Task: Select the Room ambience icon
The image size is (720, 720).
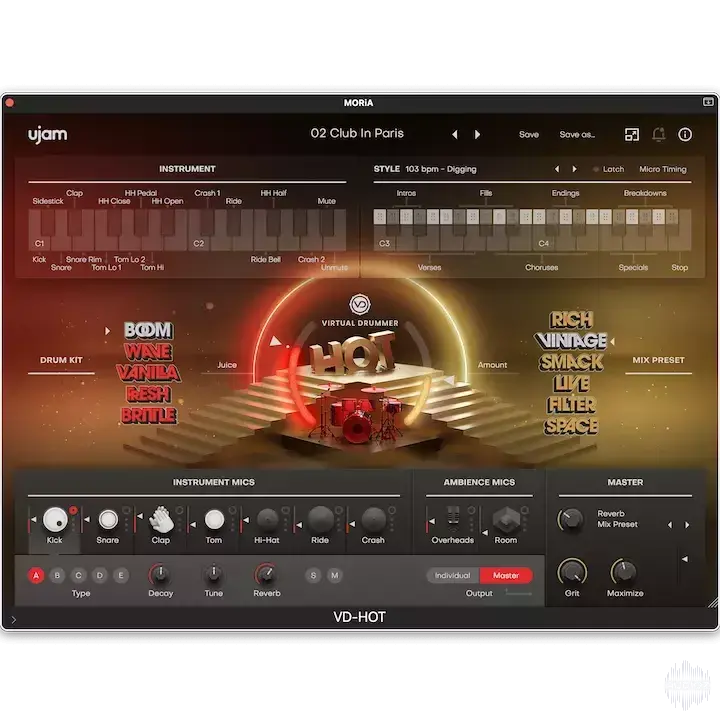Action: coord(506,519)
